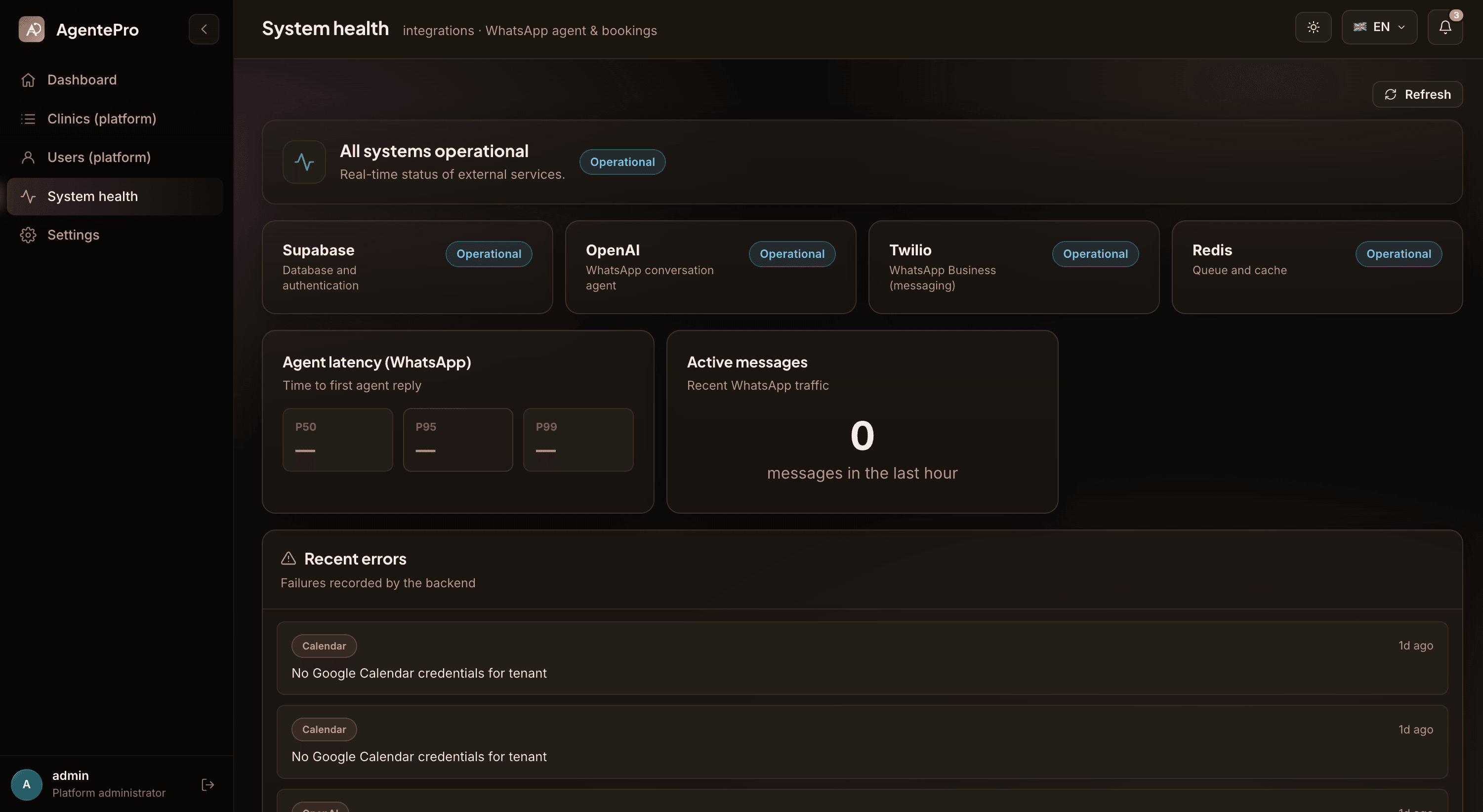Click "Failures recorded by the backend" text
This screenshot has width=1483, height=812.
(x=377, y=583)
